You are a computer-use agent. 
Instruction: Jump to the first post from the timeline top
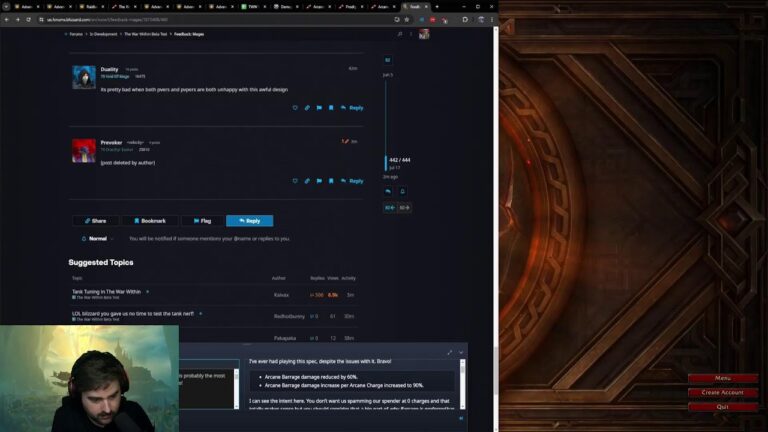(x=387, y=75)
